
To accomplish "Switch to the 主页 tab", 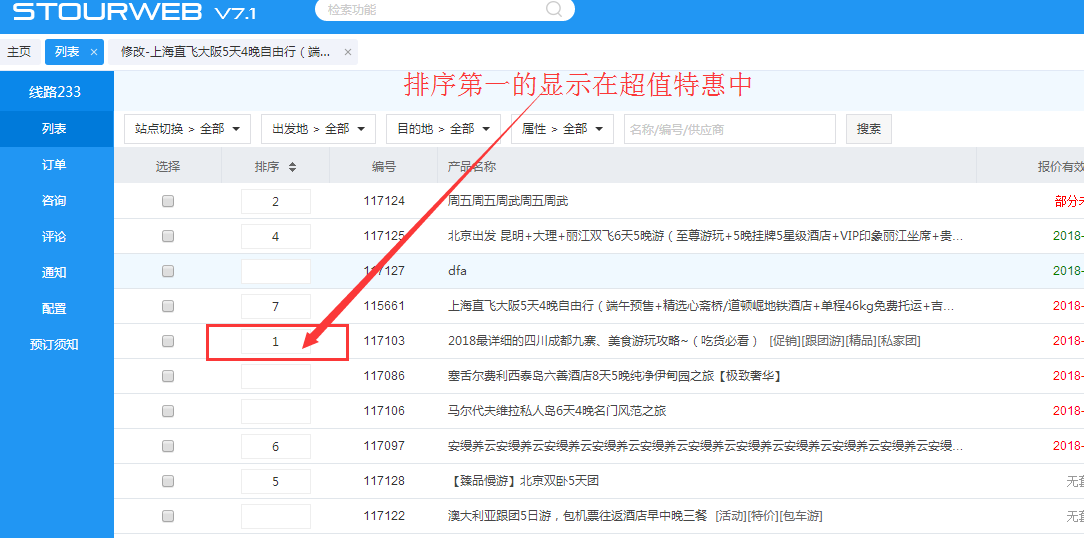I will pyautogui.click(x=19, y=52).
